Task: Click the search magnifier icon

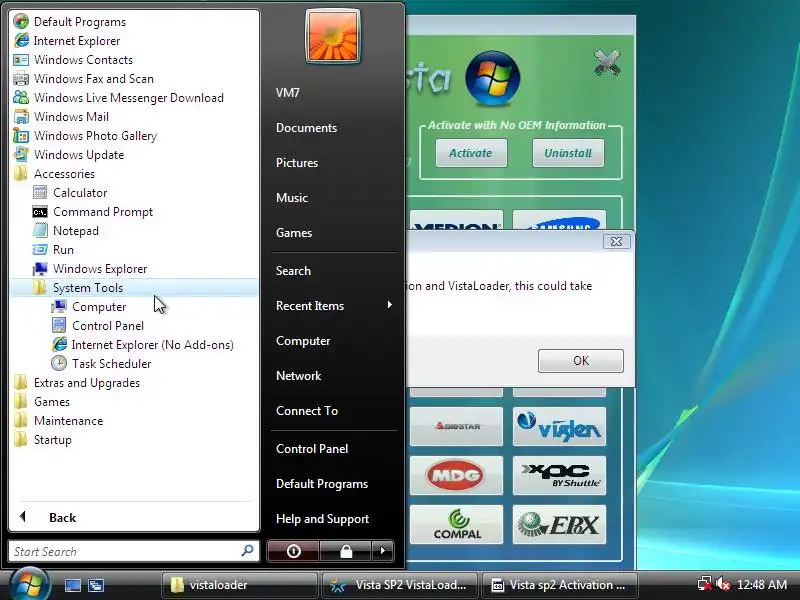Action: coord(247,551)
